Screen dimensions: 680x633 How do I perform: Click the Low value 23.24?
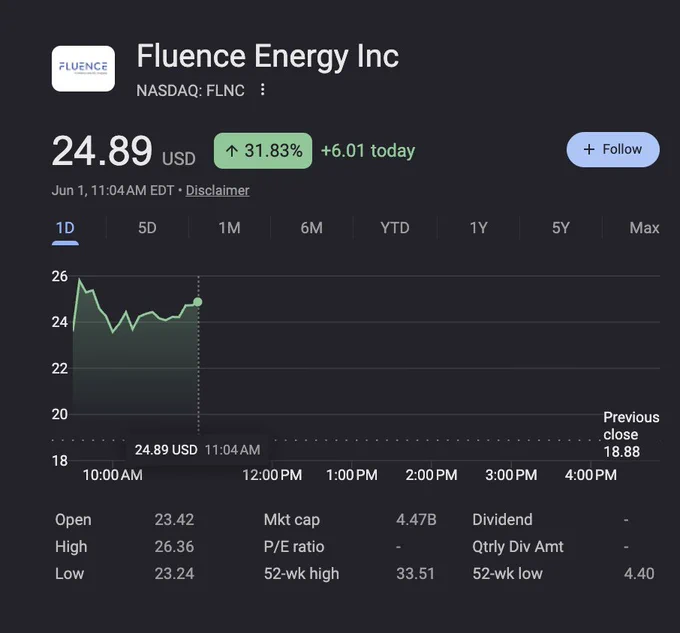point(174,574)
